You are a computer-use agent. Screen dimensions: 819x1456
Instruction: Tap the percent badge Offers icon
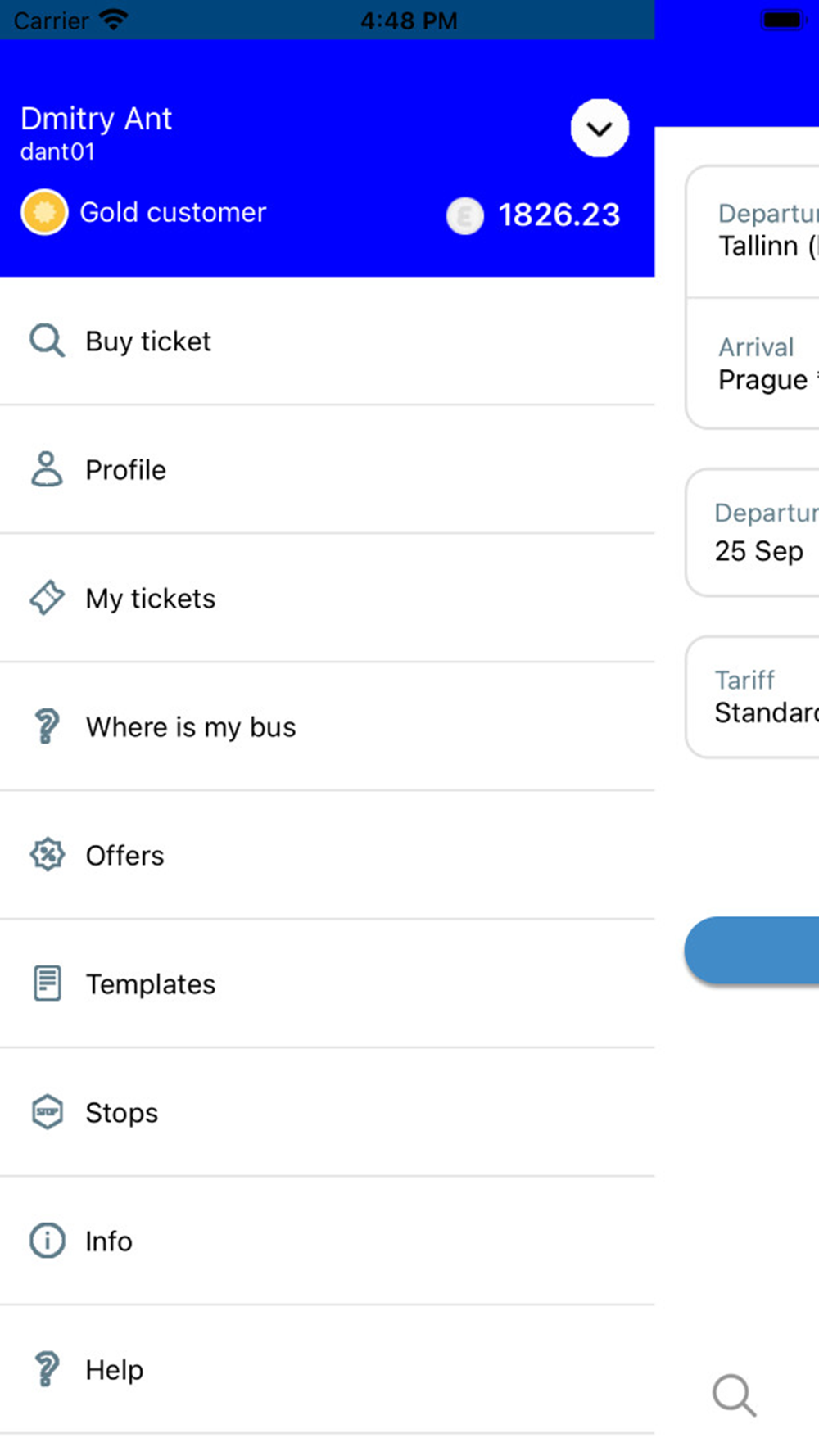tap(47, 855)
